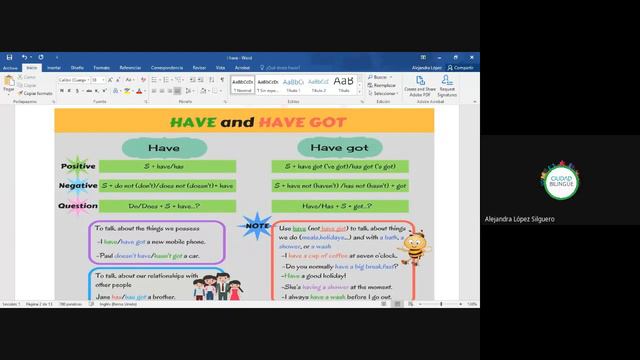Toggle show paragraph marks
This screenshot has width=640, height=360.
[222, 80]
